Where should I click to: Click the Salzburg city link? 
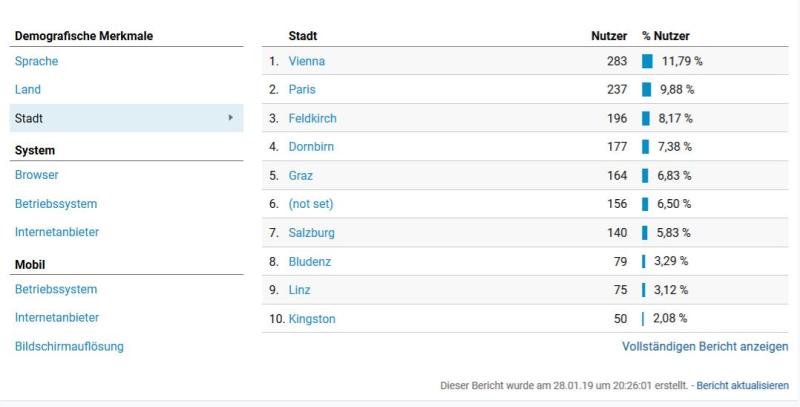312,233
